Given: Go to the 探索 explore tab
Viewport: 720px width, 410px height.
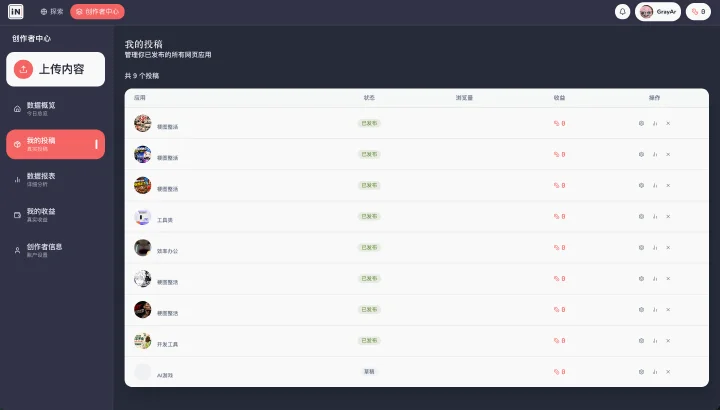Looking at the screenshot, I should coord(52,12).
